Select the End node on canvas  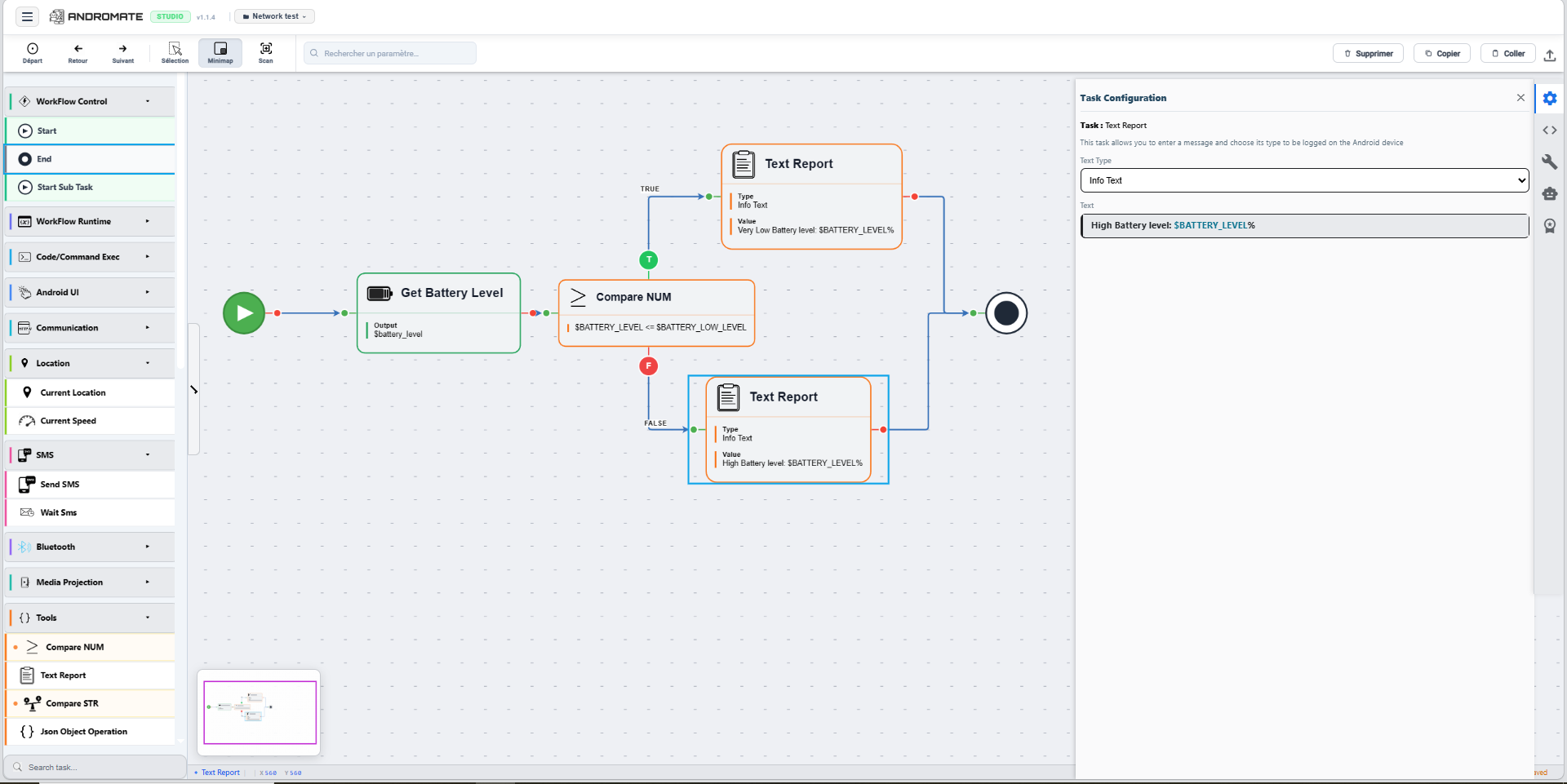pyautogui.click(x=1006, y=313)
